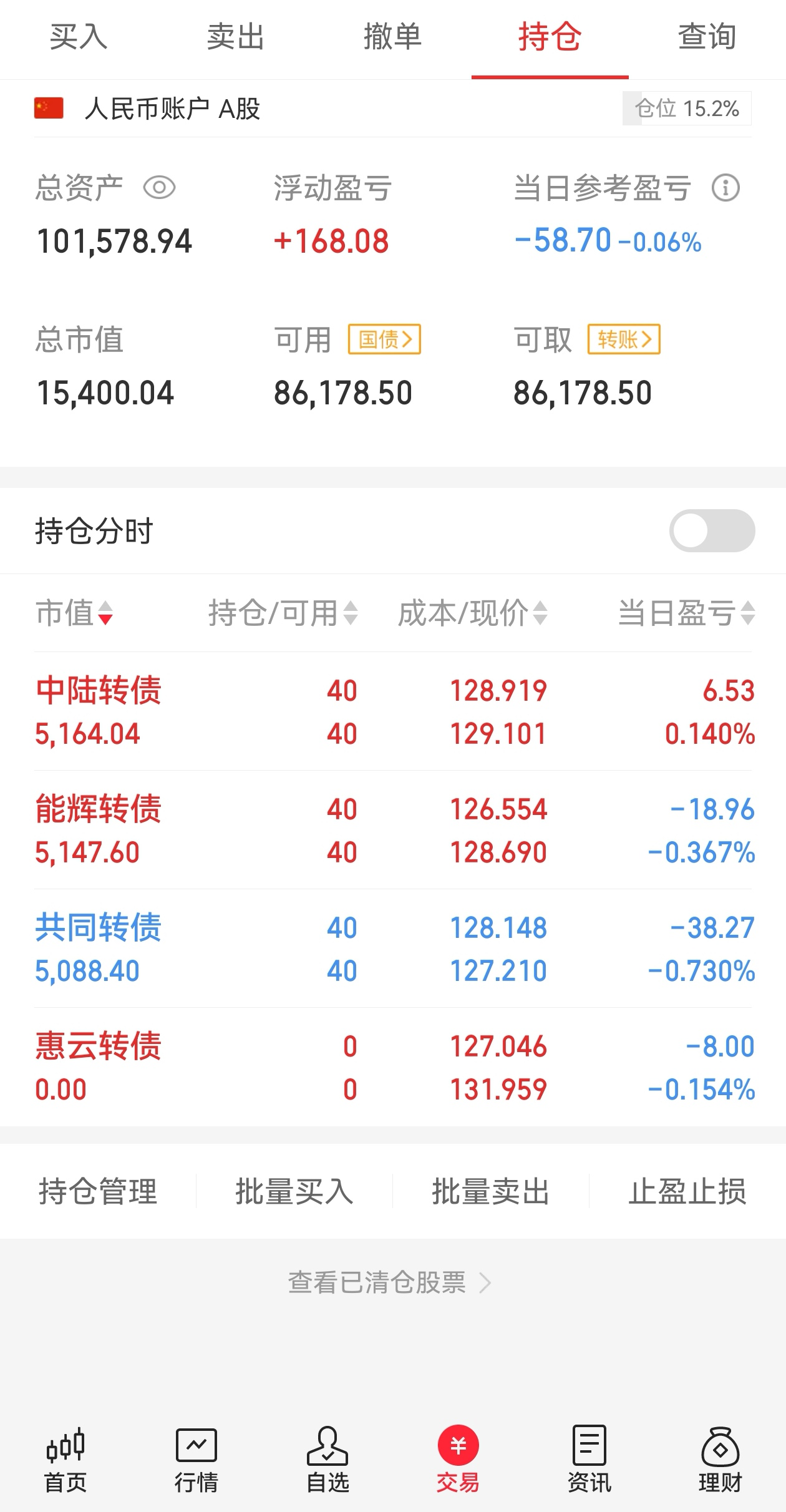Tap the 国债 button beside 可用

click(x=384, y=339)
